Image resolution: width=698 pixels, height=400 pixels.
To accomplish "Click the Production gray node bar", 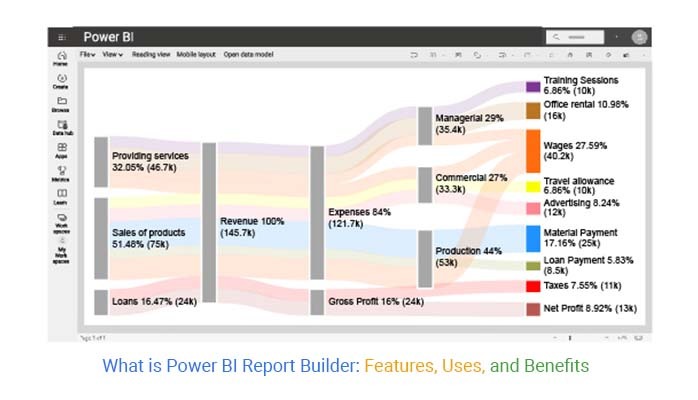I will point(425,259).
